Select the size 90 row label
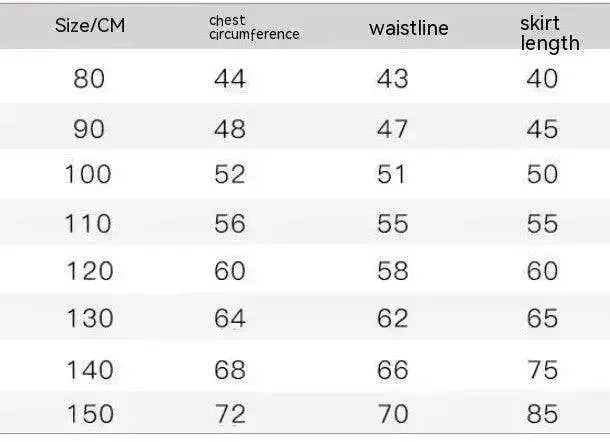This screenshot has height=442, width=610. [x=89, y=128]
